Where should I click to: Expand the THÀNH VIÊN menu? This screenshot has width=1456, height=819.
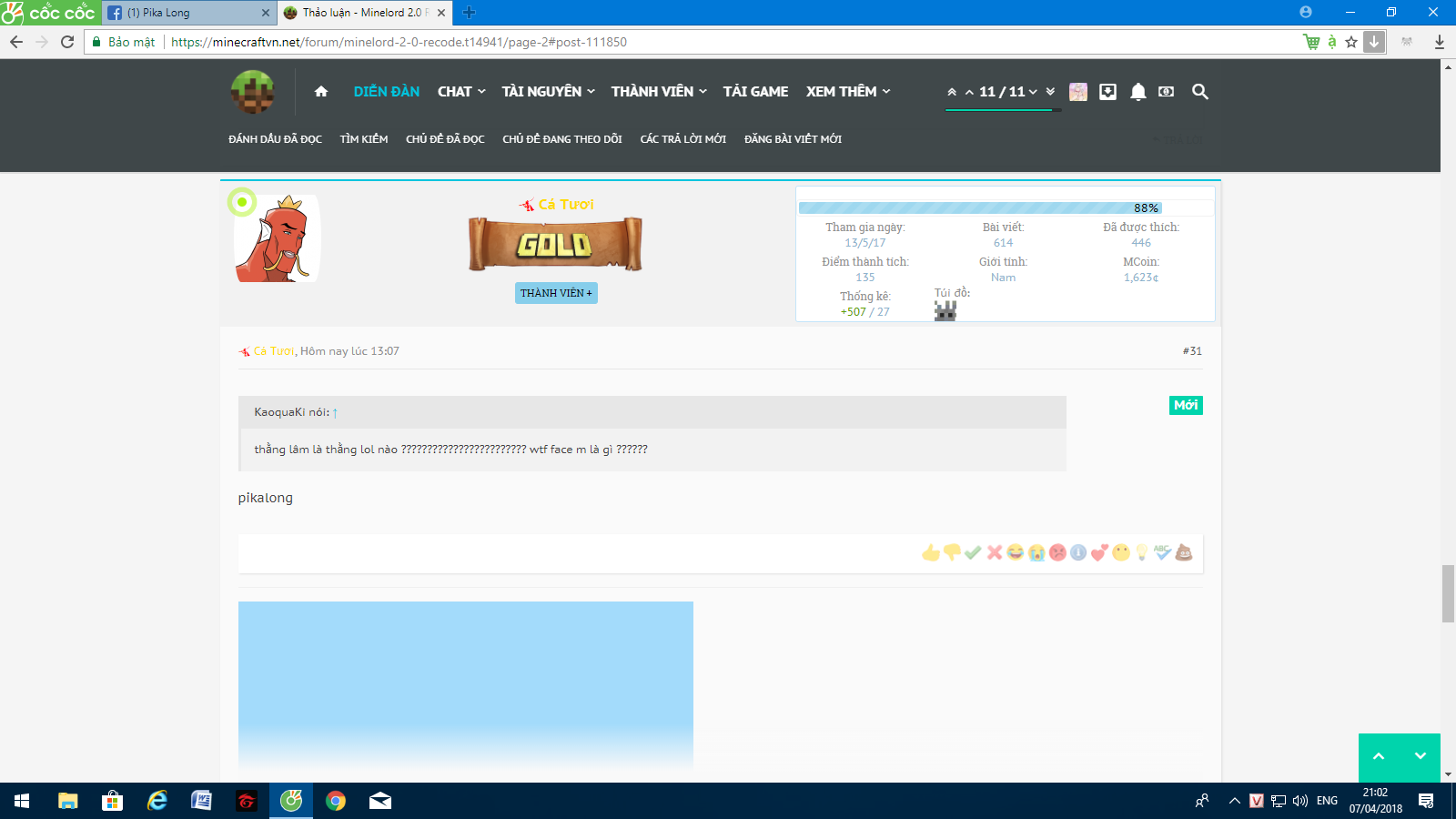pyautogui.click(x=659, y=92)
